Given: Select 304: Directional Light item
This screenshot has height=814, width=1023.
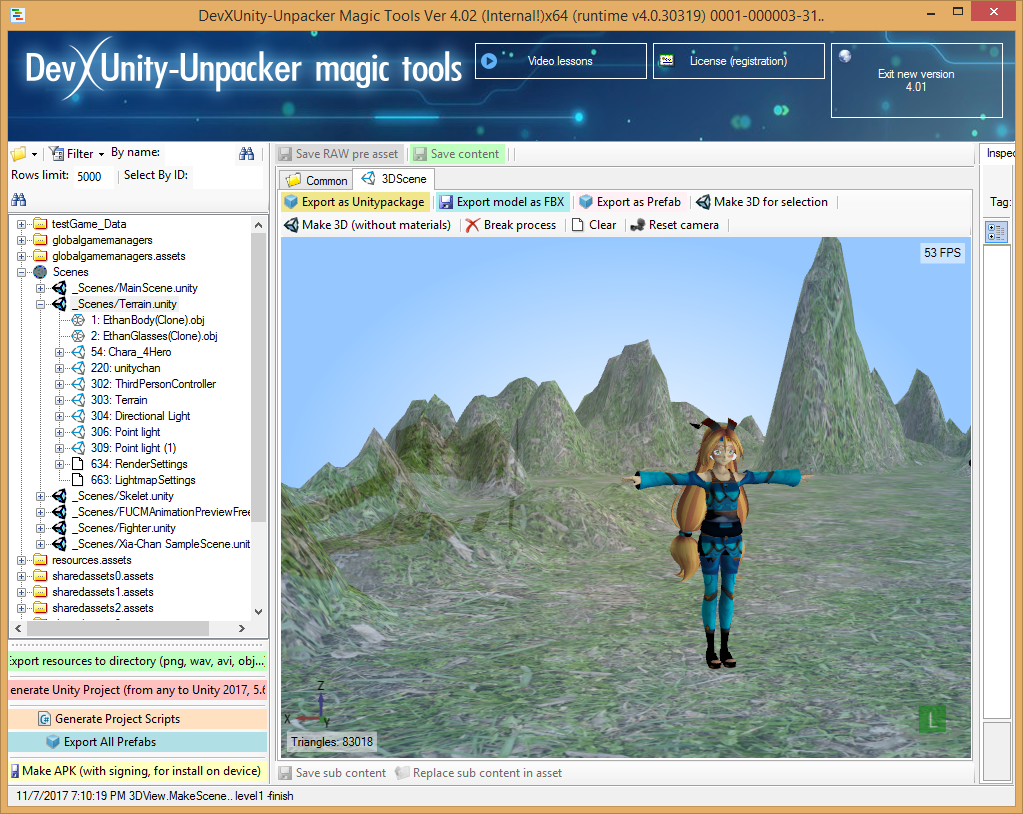Looking at the screenshot, I should [140, 416].
